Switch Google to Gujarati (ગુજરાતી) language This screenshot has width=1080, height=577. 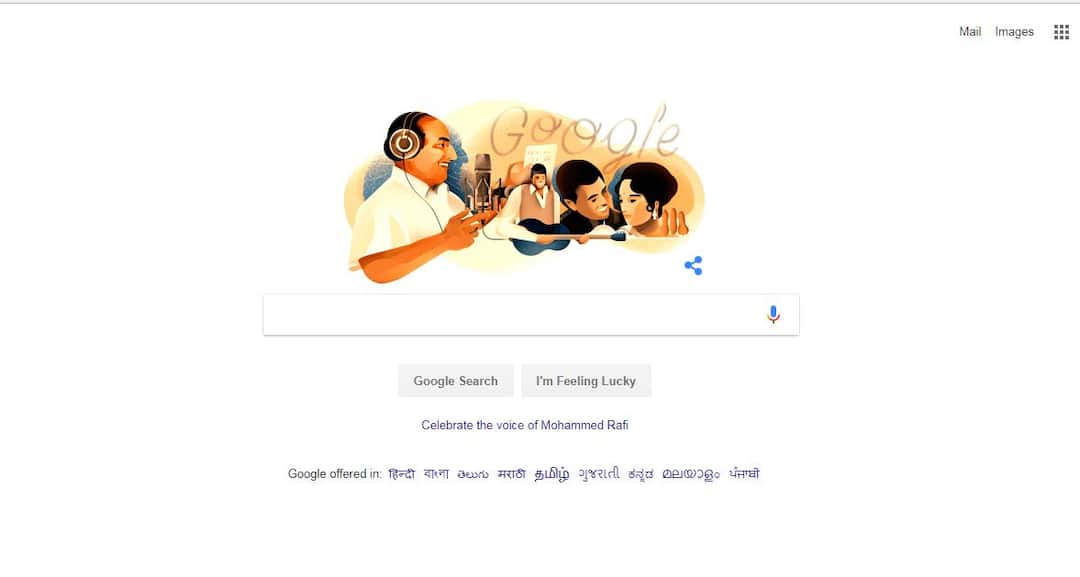tap(599, 474)
